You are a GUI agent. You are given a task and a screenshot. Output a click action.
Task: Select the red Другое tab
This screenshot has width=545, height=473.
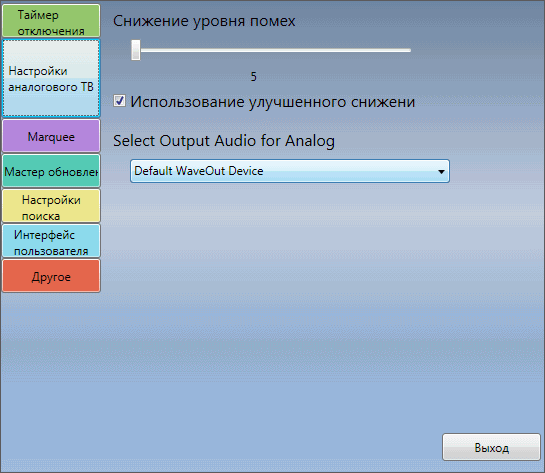point(51,276)
